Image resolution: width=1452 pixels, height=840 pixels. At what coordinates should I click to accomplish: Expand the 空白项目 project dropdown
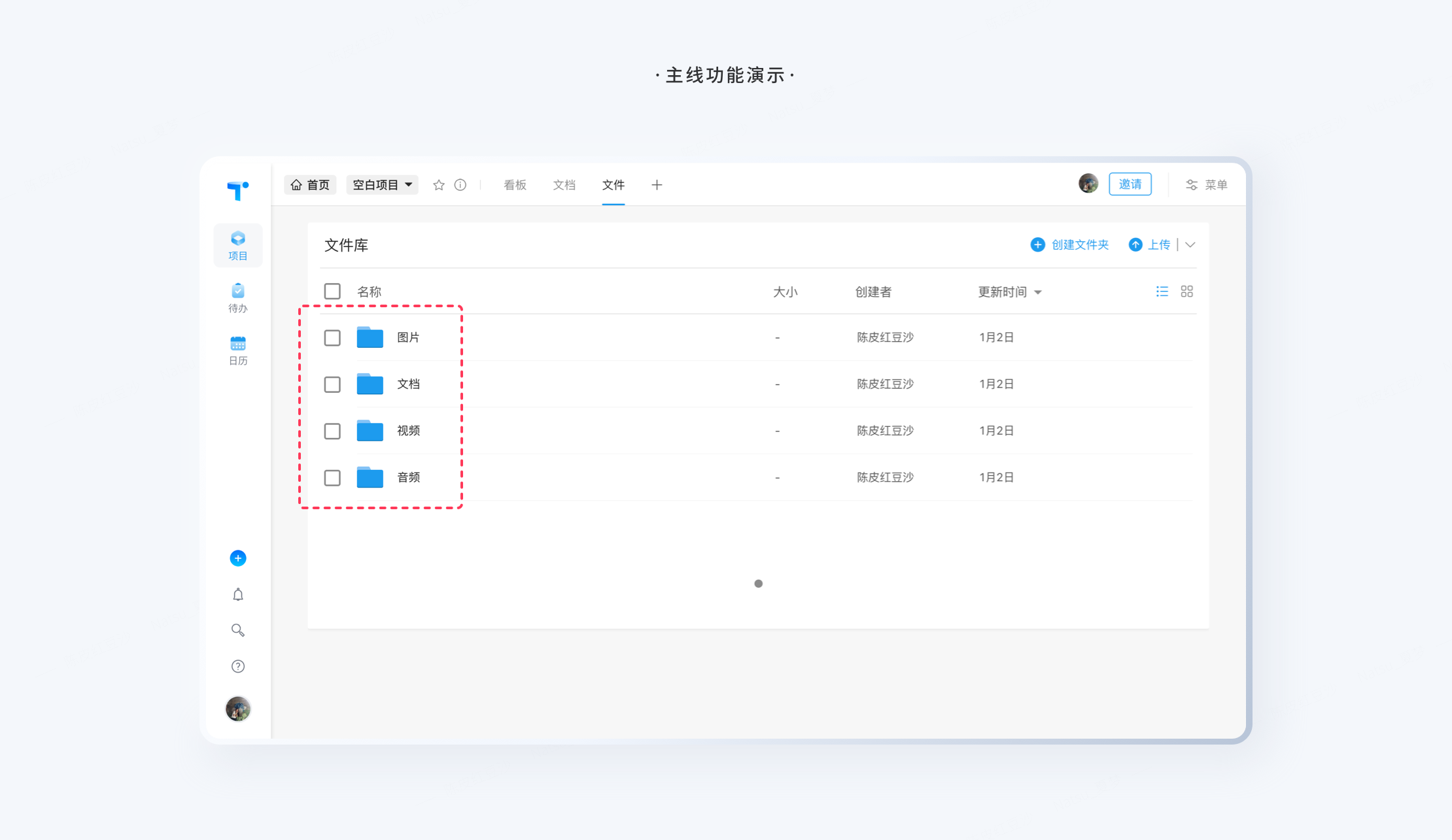[383, 185]
